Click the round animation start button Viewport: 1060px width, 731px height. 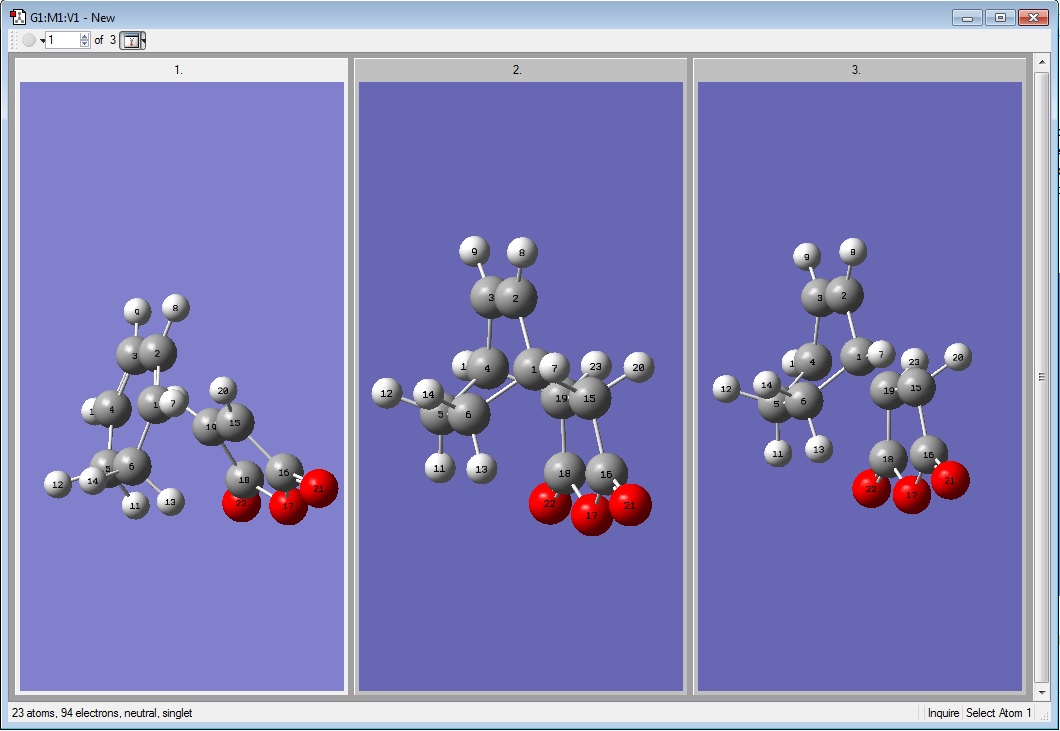tap(29, 41)
